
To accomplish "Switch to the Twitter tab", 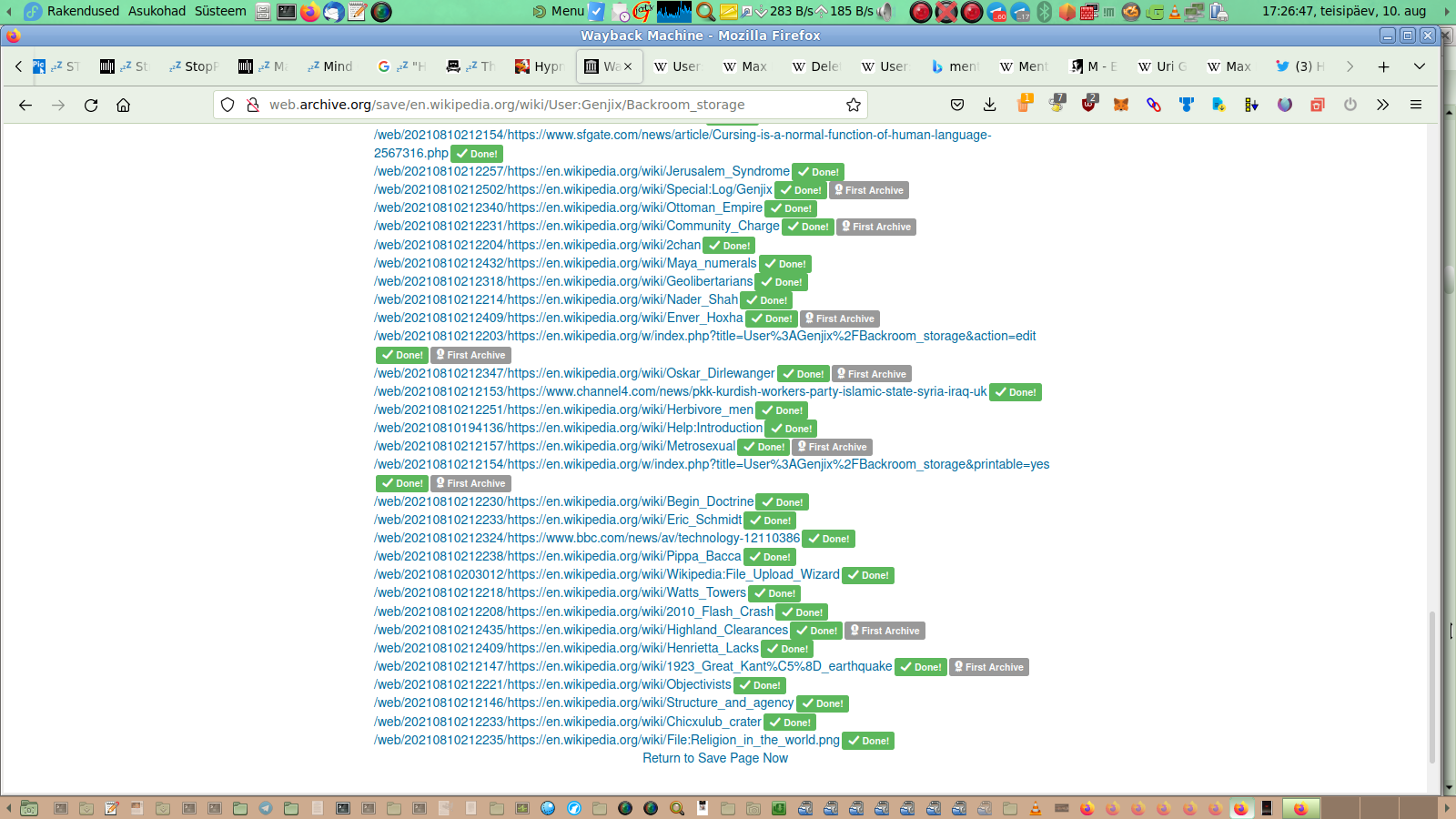I will 1300,66.
